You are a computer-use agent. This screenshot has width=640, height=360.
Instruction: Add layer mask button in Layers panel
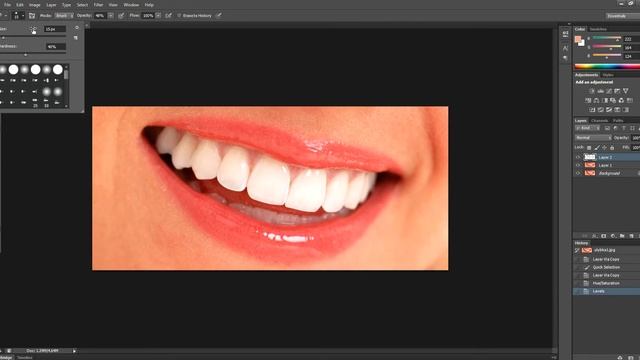pos(604,236)
